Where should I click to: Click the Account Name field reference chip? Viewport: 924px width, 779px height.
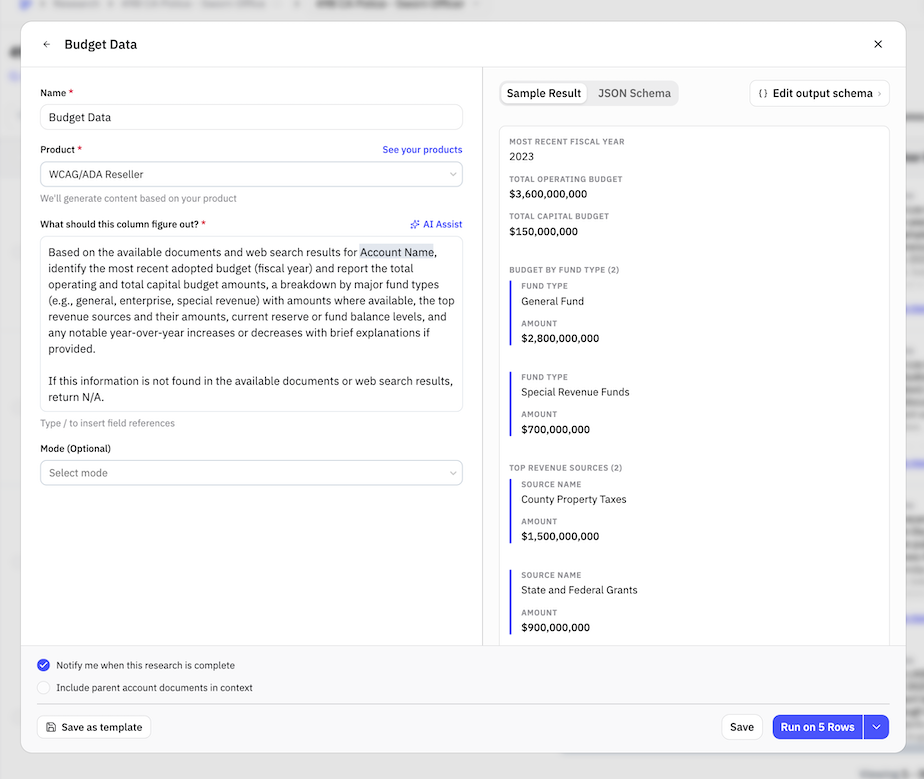coord(397,252)
